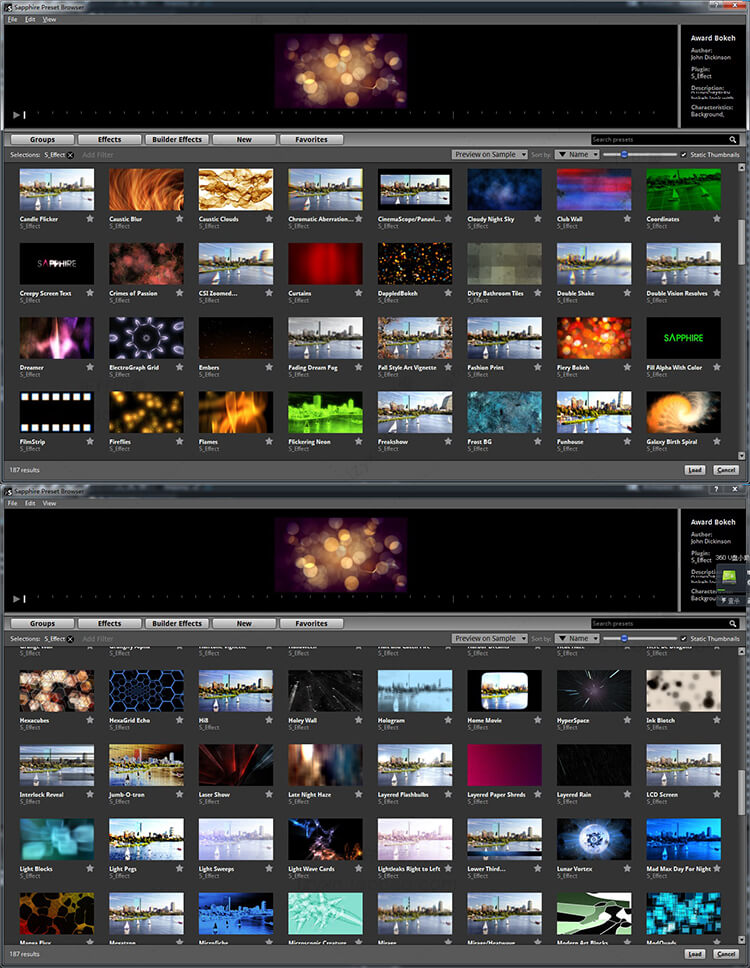
Task: Open the Name sort dropdown in bottom window
Action: click(577, 638)
